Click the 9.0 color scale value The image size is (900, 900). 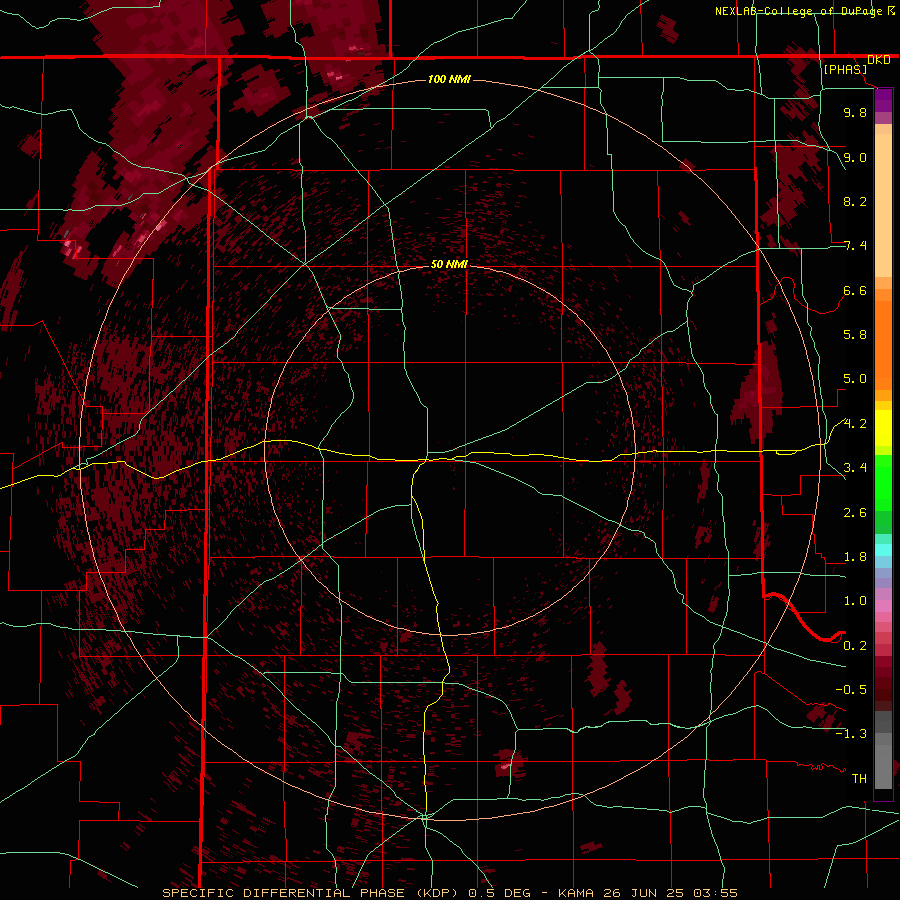pos(855,157)
